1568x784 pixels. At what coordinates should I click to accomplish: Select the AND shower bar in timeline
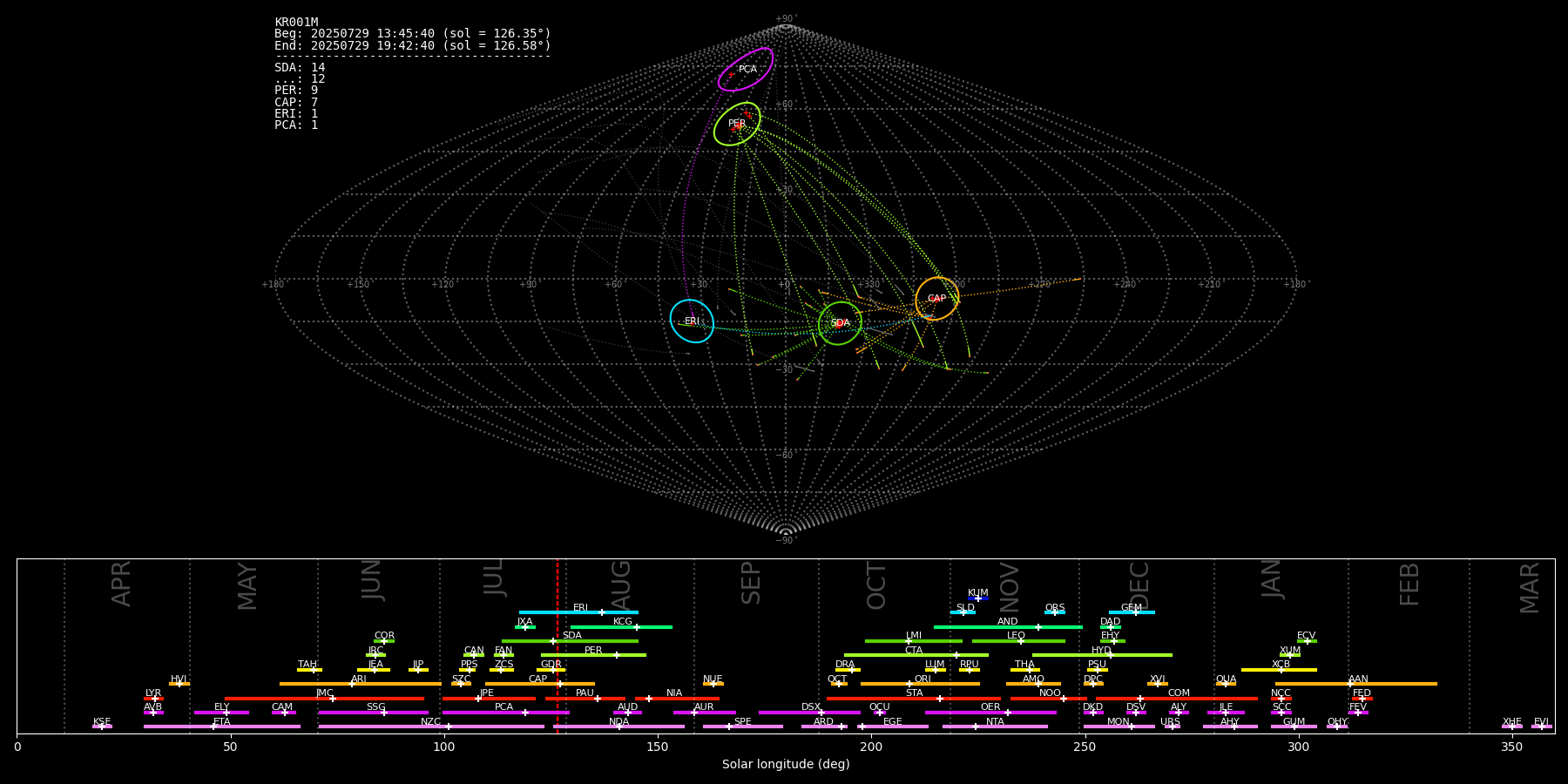click(x=1008, y=627)
